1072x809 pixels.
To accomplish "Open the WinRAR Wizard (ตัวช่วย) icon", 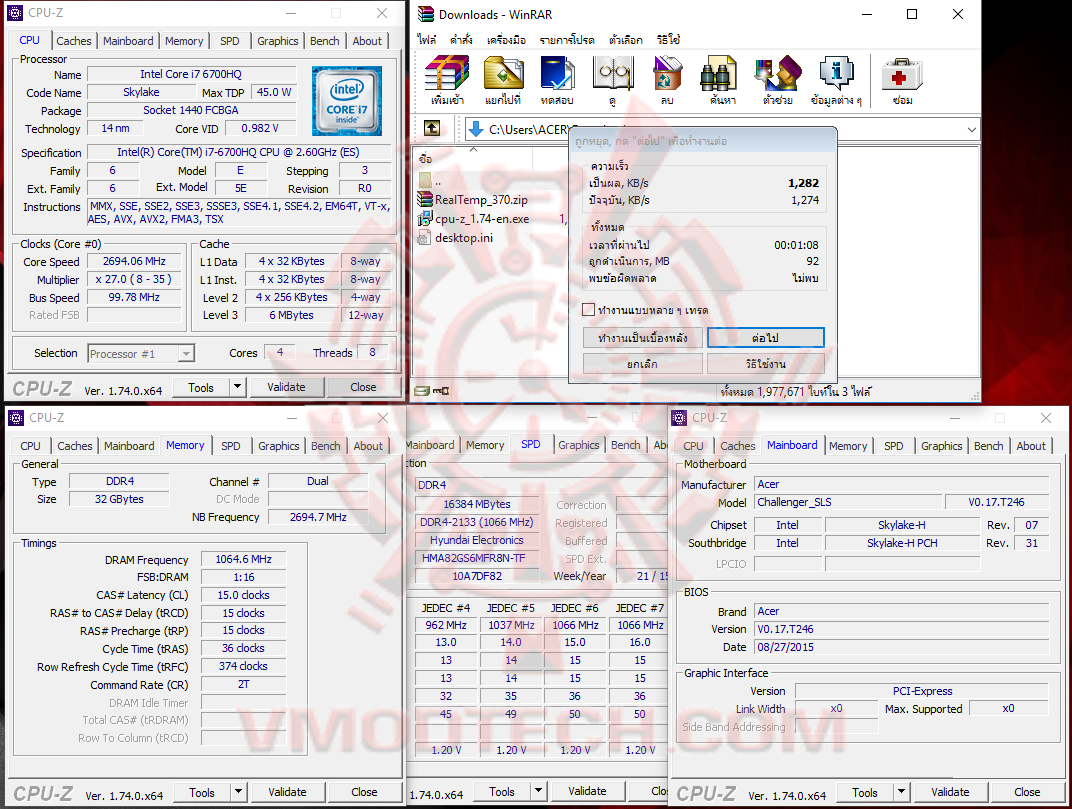I will (777, 73).
